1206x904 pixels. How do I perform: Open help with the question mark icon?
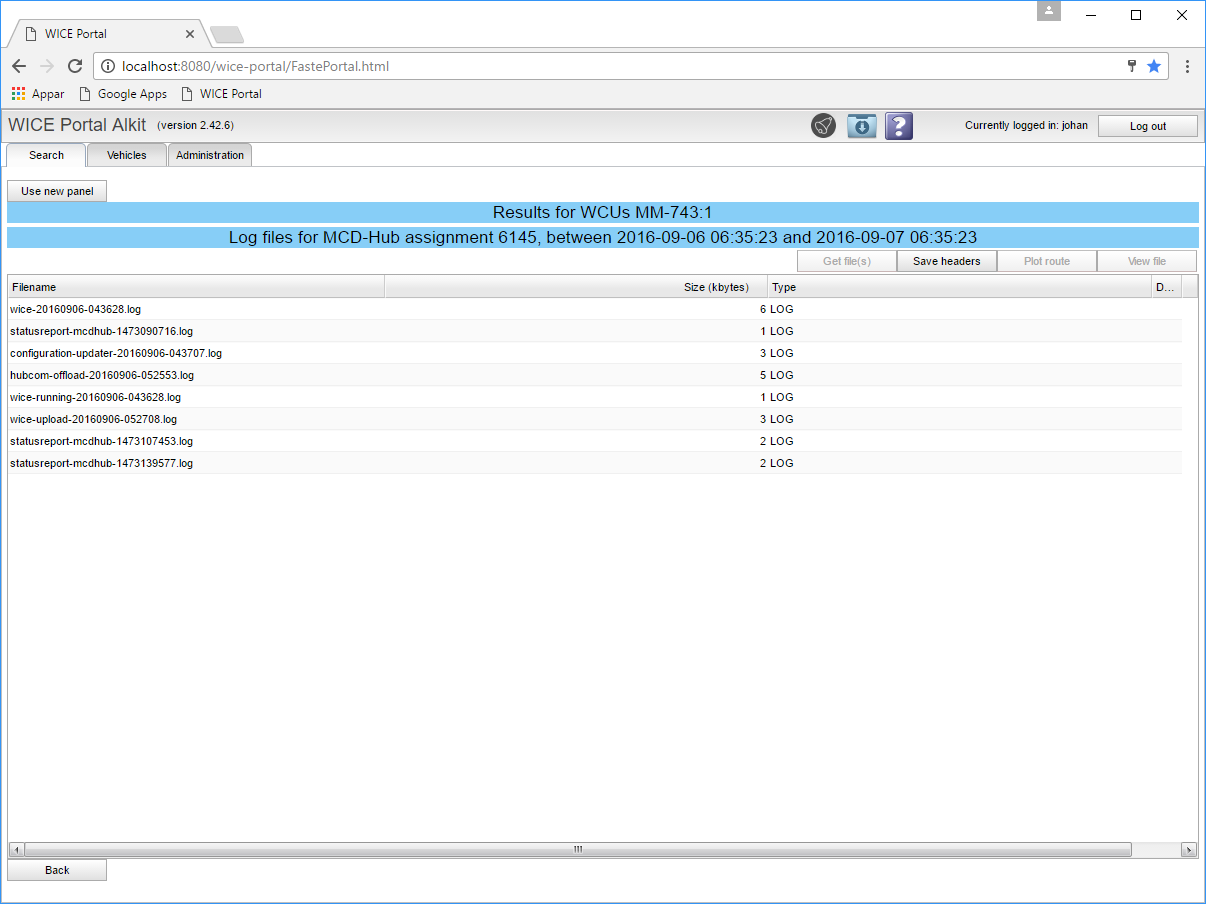(899, 126)
